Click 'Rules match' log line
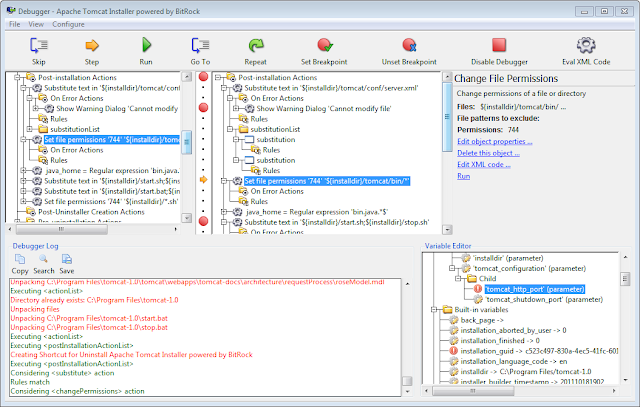 pos(30,382)
